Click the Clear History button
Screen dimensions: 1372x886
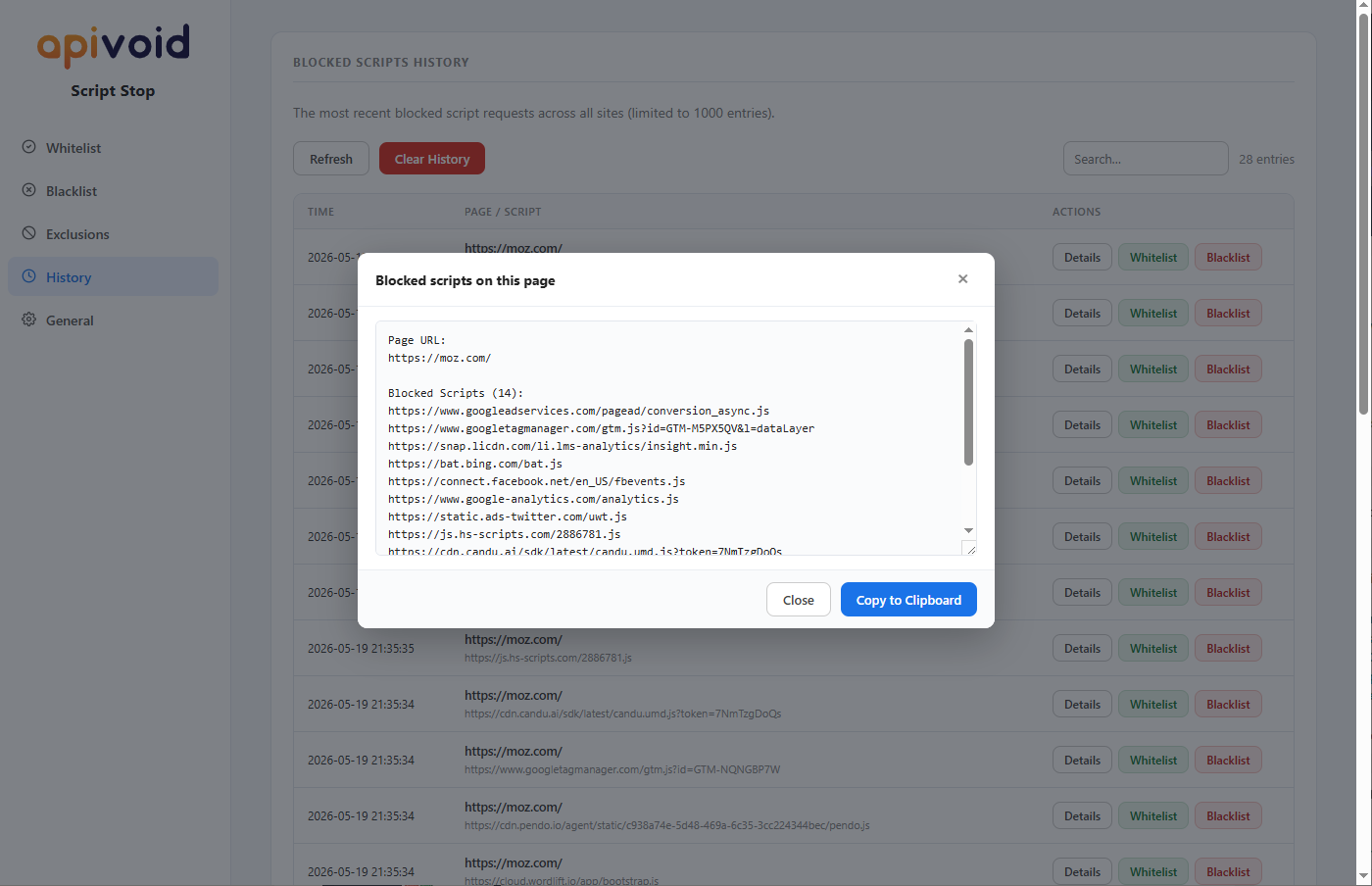[432, 159]
